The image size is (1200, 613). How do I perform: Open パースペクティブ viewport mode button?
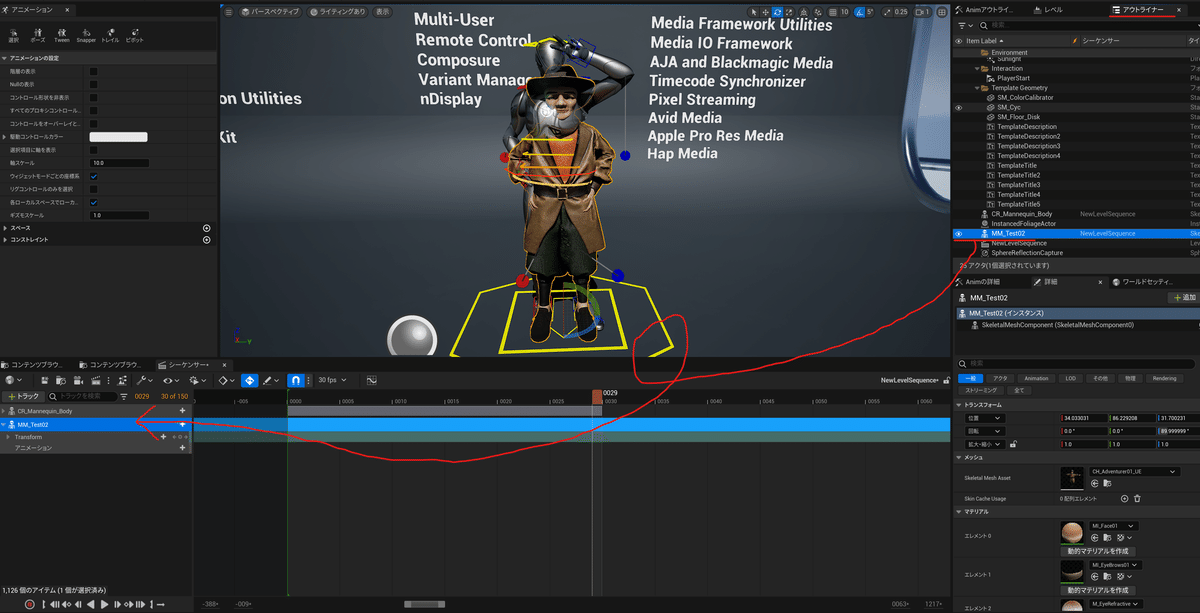click(x=270, y=12)
